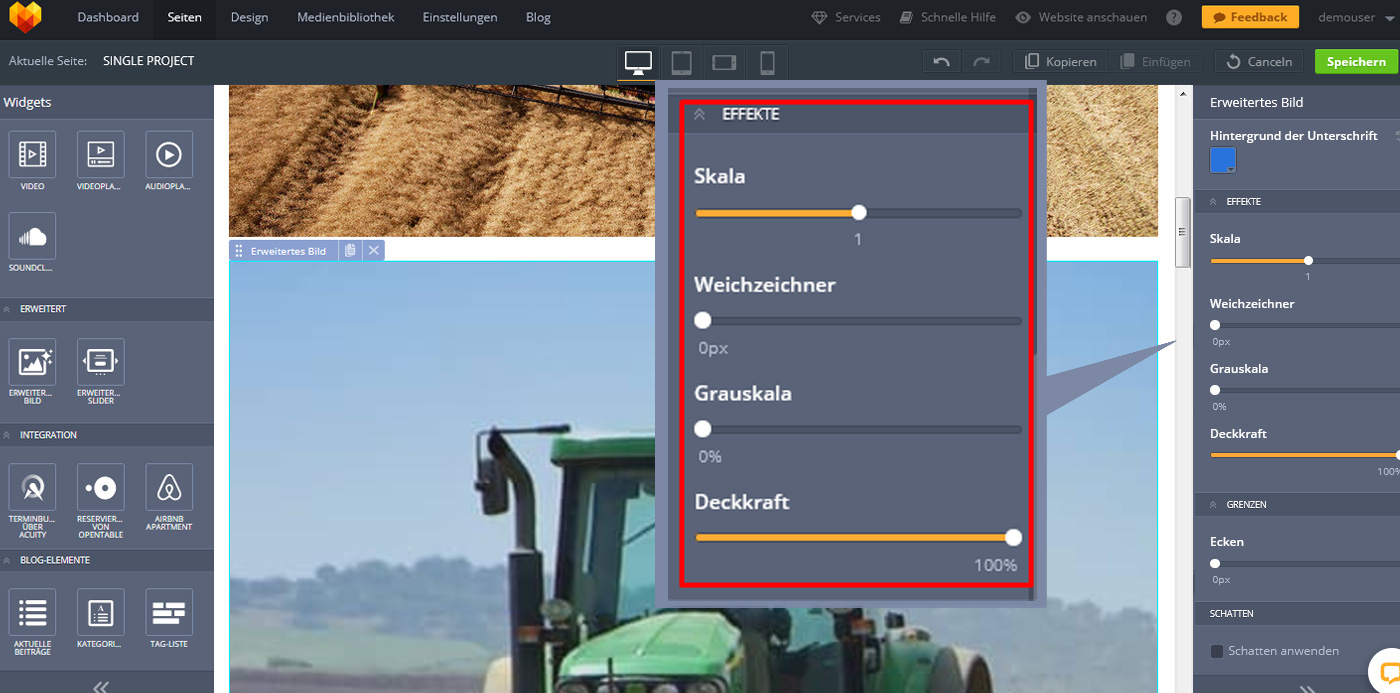
Task: Select the Tag-Liste widget
Action: (x=169, y=613)
